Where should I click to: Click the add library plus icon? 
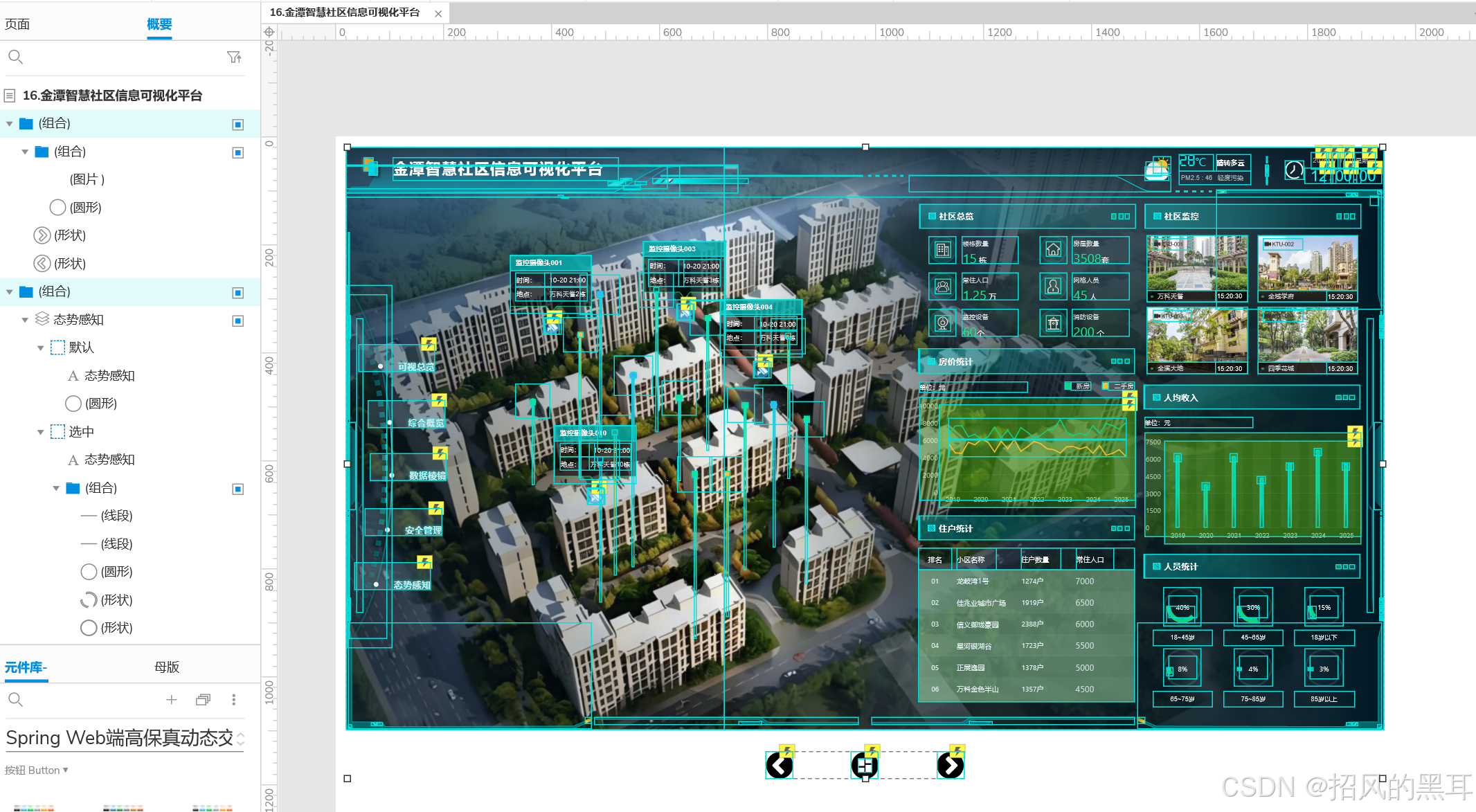click(x=172, y=700)
